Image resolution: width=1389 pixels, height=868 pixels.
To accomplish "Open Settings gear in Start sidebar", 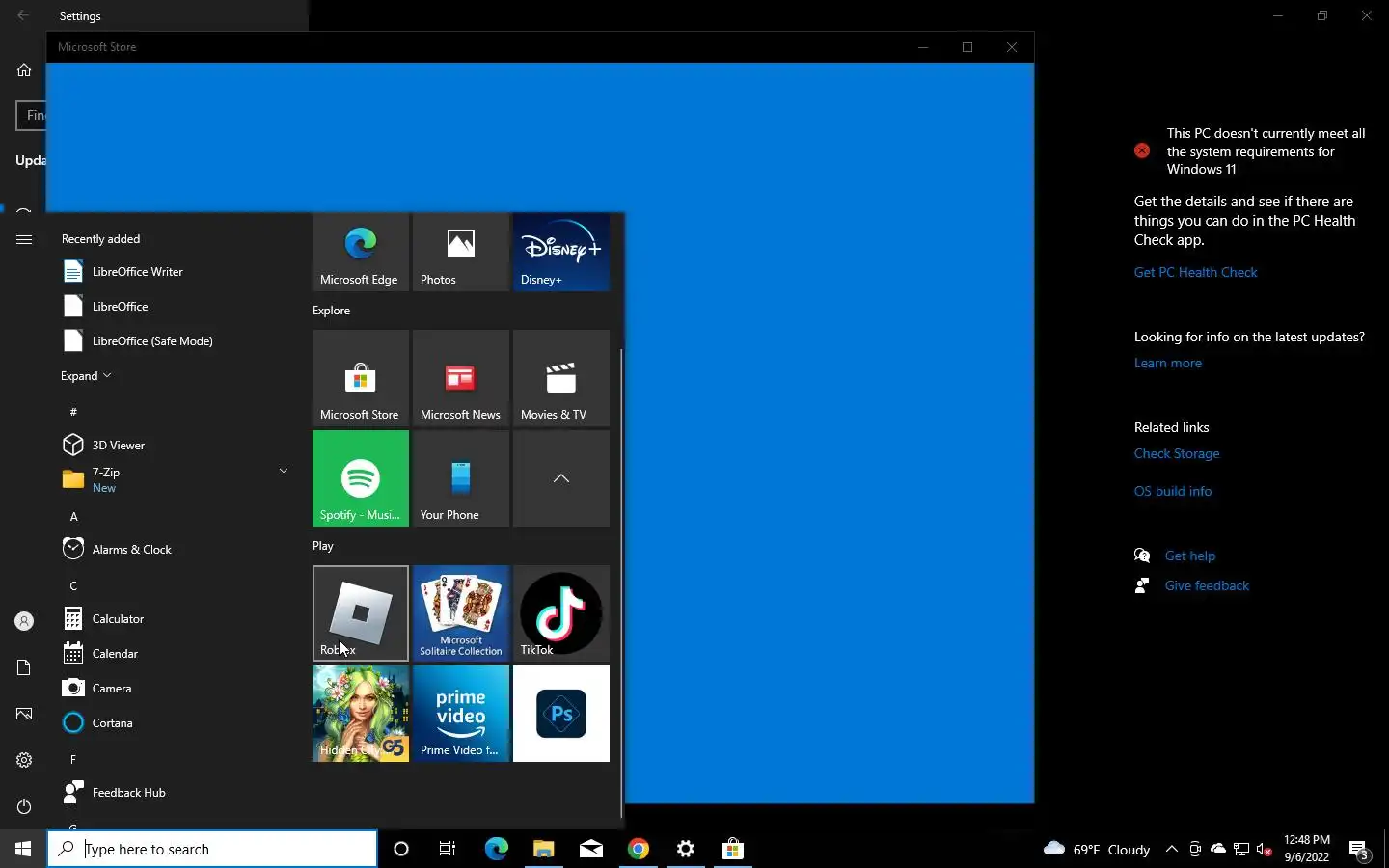I will pos(24,760).
